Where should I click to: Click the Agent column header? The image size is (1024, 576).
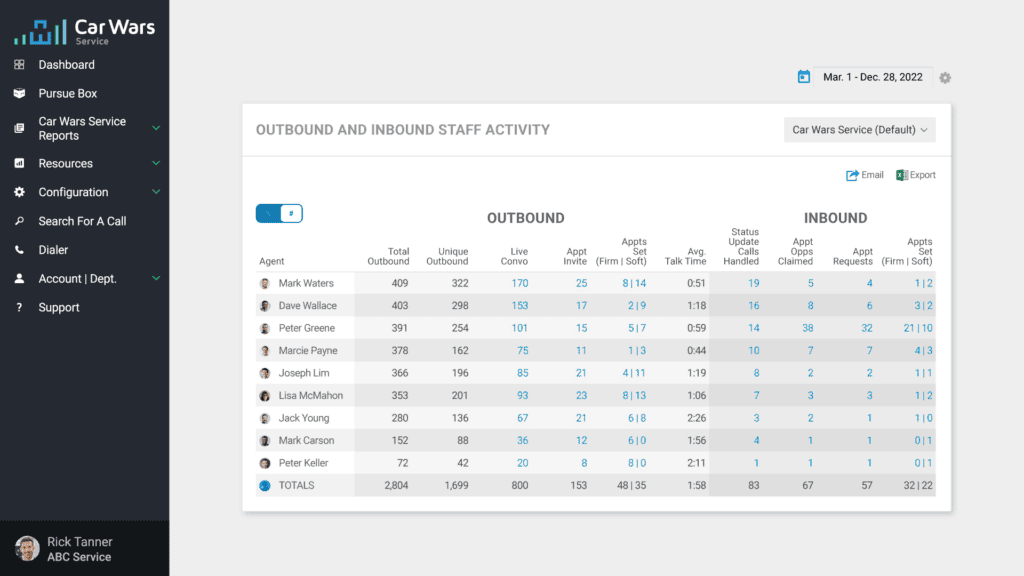(x=272, y=261)
